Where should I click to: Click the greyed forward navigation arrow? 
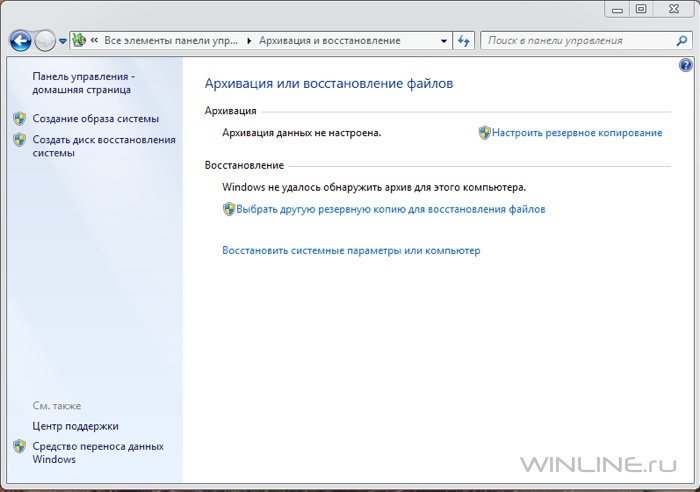point(45,41)
